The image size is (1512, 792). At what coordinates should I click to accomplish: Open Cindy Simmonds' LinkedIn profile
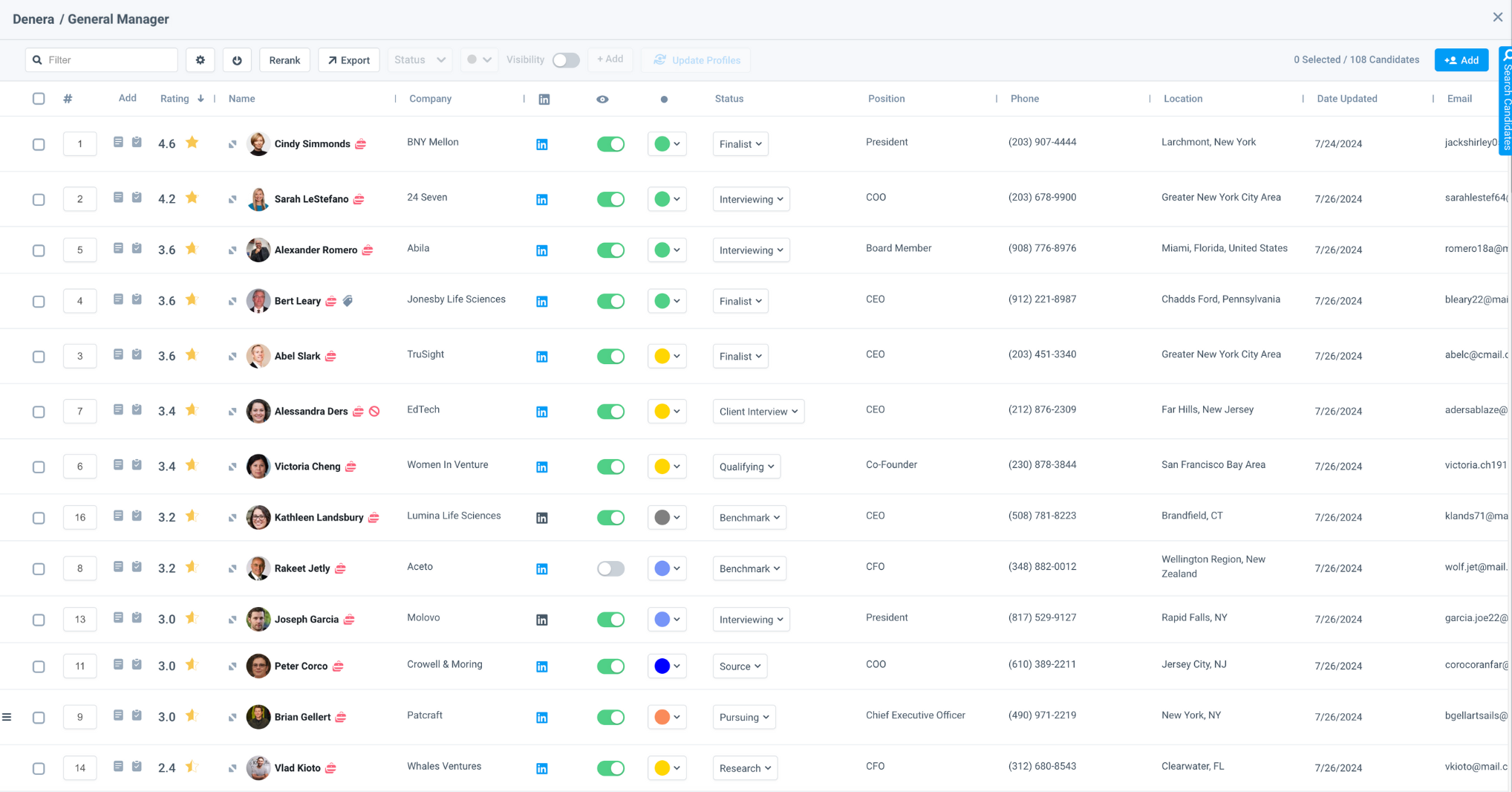(542, 144)
